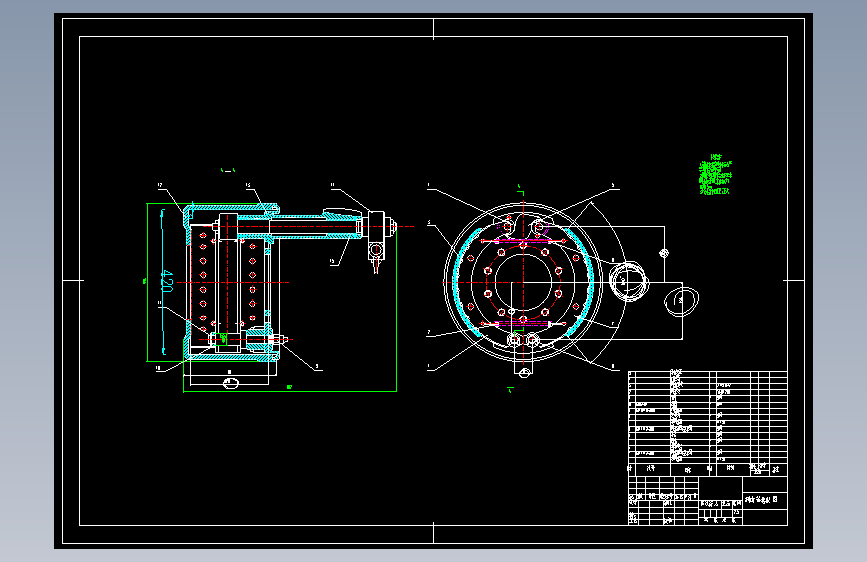Click the parts list table

click(x=707, y=423)
